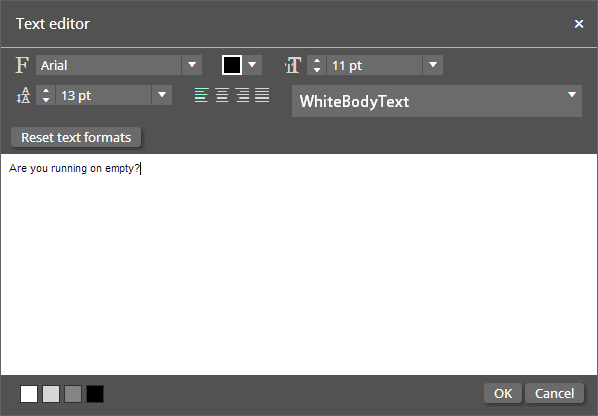Confirm with the OK button
The image size is (598, 416).
[x=503, y=393]
